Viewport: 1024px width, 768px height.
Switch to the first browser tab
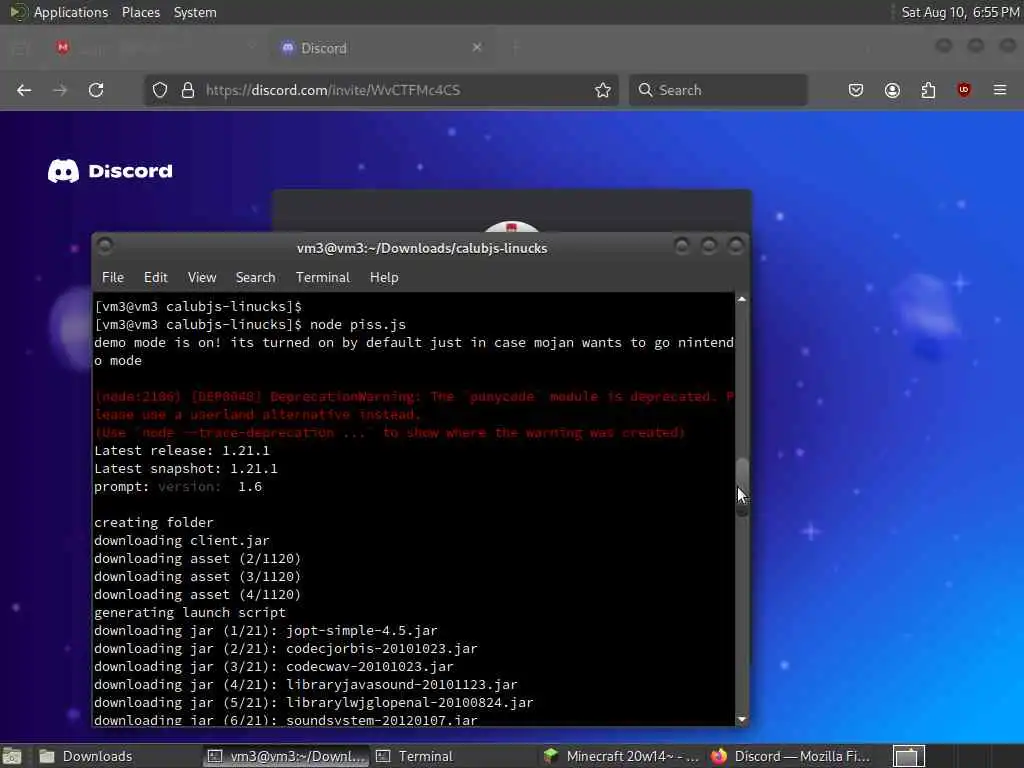point(154,48)
